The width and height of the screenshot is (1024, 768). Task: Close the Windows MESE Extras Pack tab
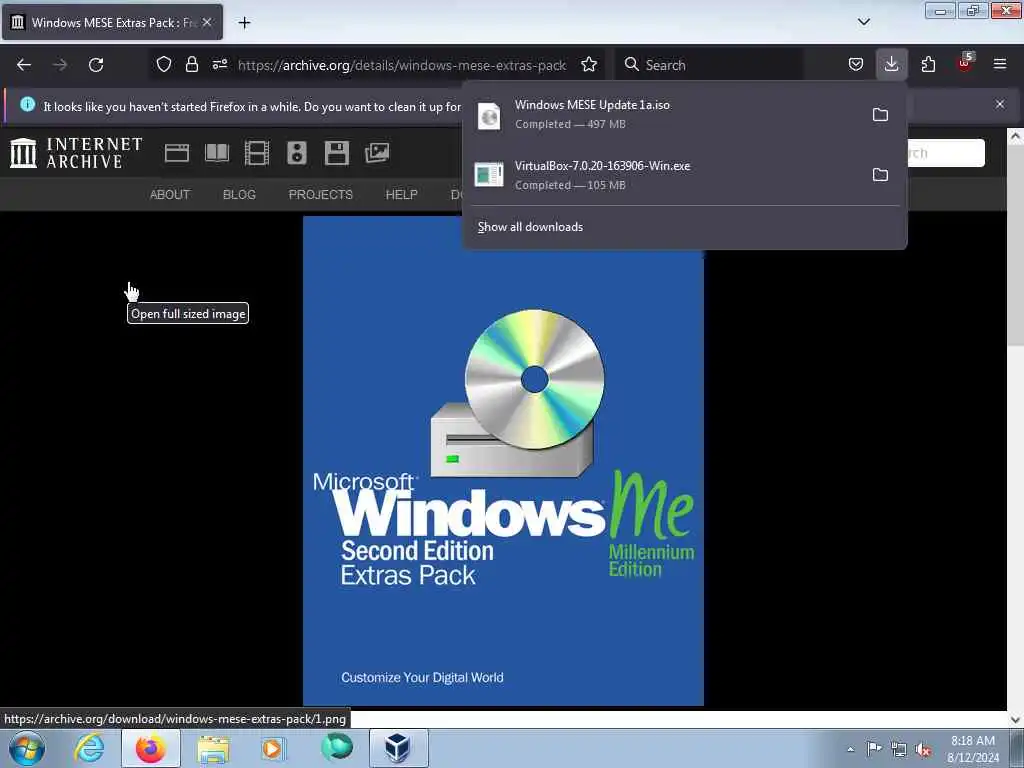tap(207, 22)
